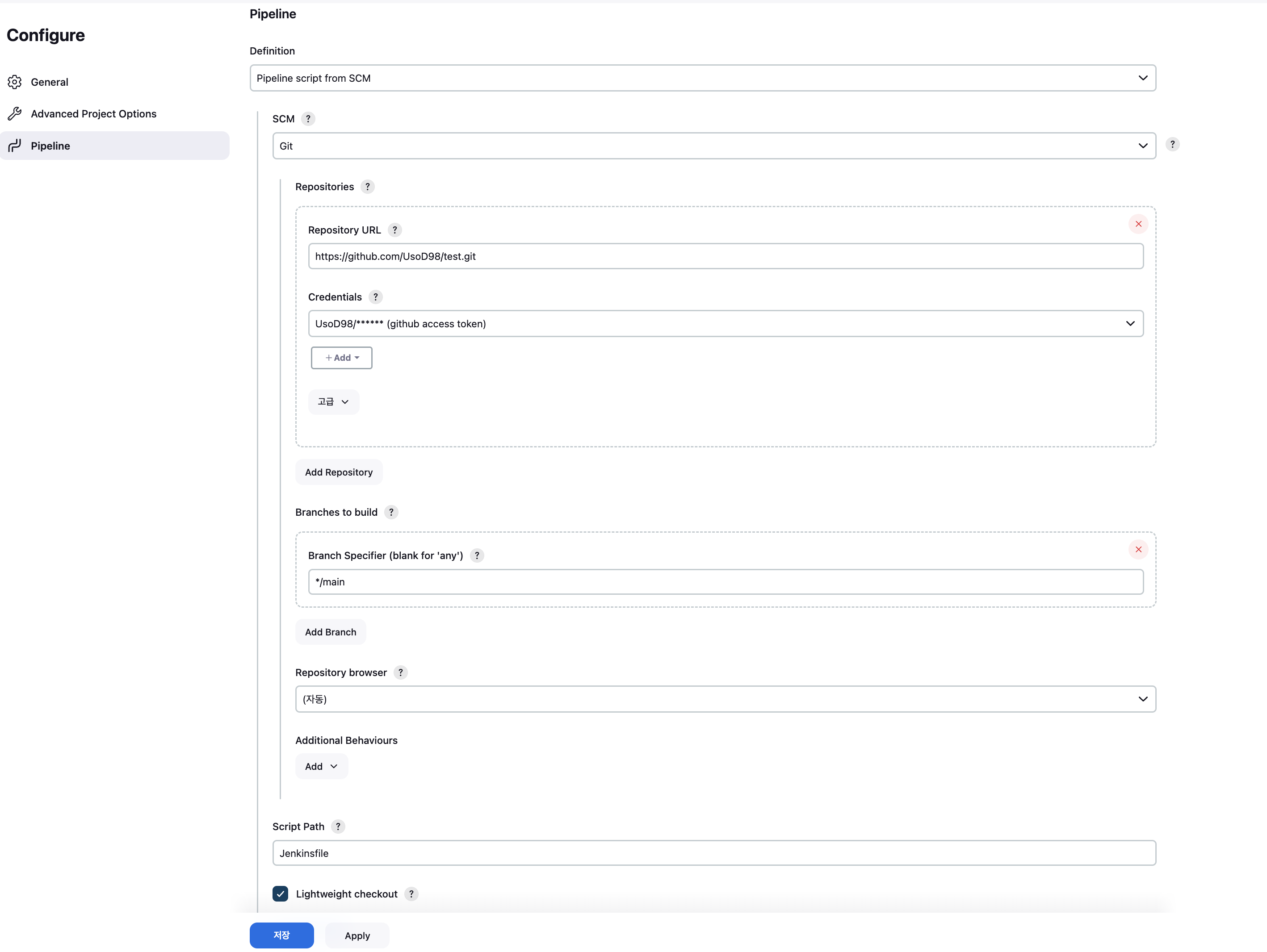The width and height of the screenshot is (1267, 952).
Task: Open Advanced Project Options in sidebar
Action: (93, 113)
